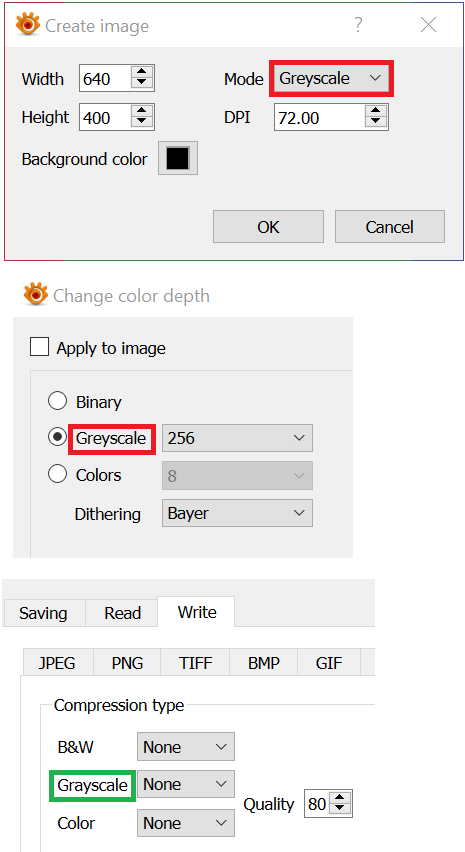Increase Width using the up arrow
Viewport: 465px width, 852px height.
click(x=142, y=73)
